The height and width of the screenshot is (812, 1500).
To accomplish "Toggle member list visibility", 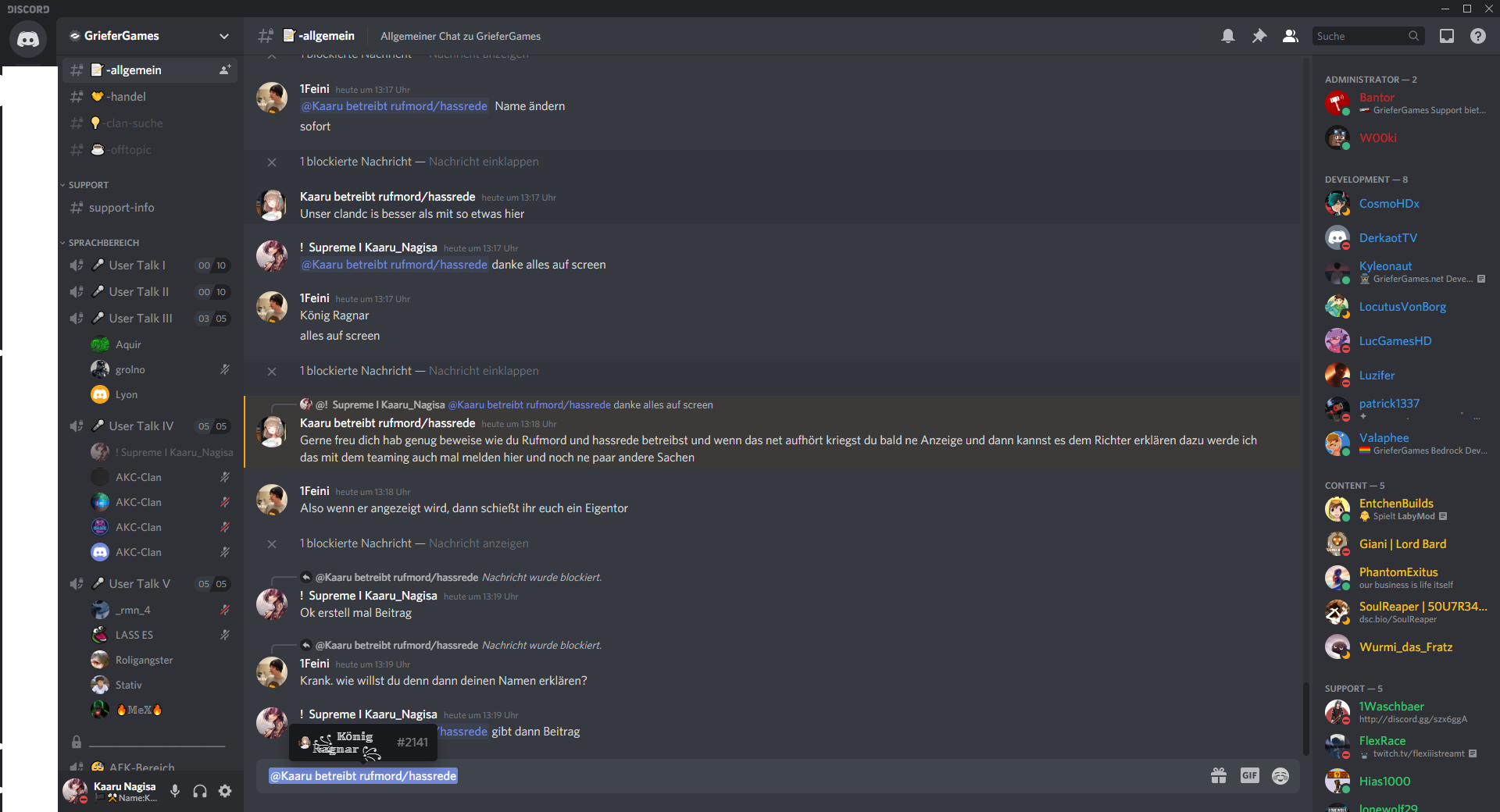I will click(x=1291, y=36).
